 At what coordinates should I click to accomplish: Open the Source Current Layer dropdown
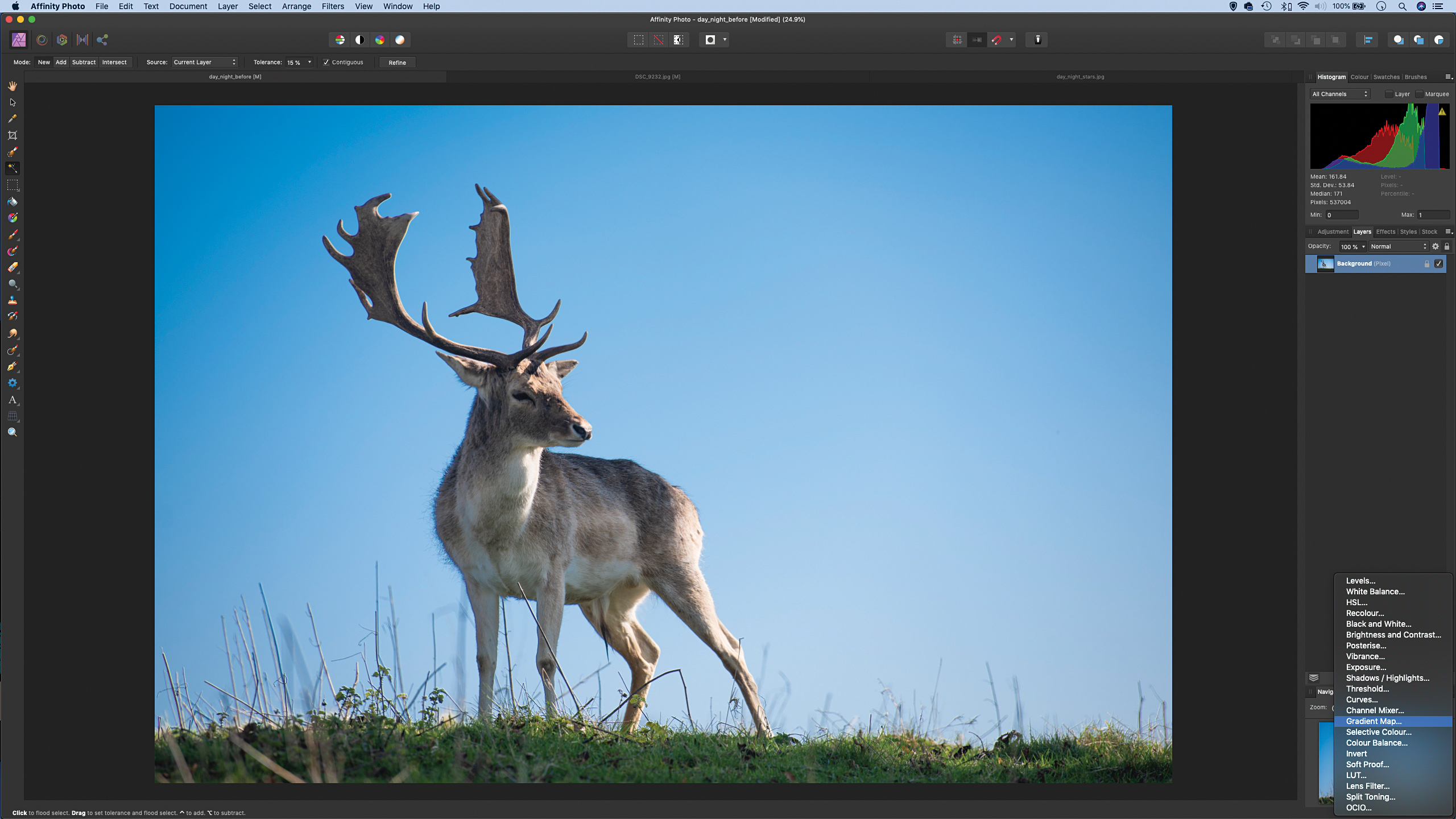click(x=205, y=63)
